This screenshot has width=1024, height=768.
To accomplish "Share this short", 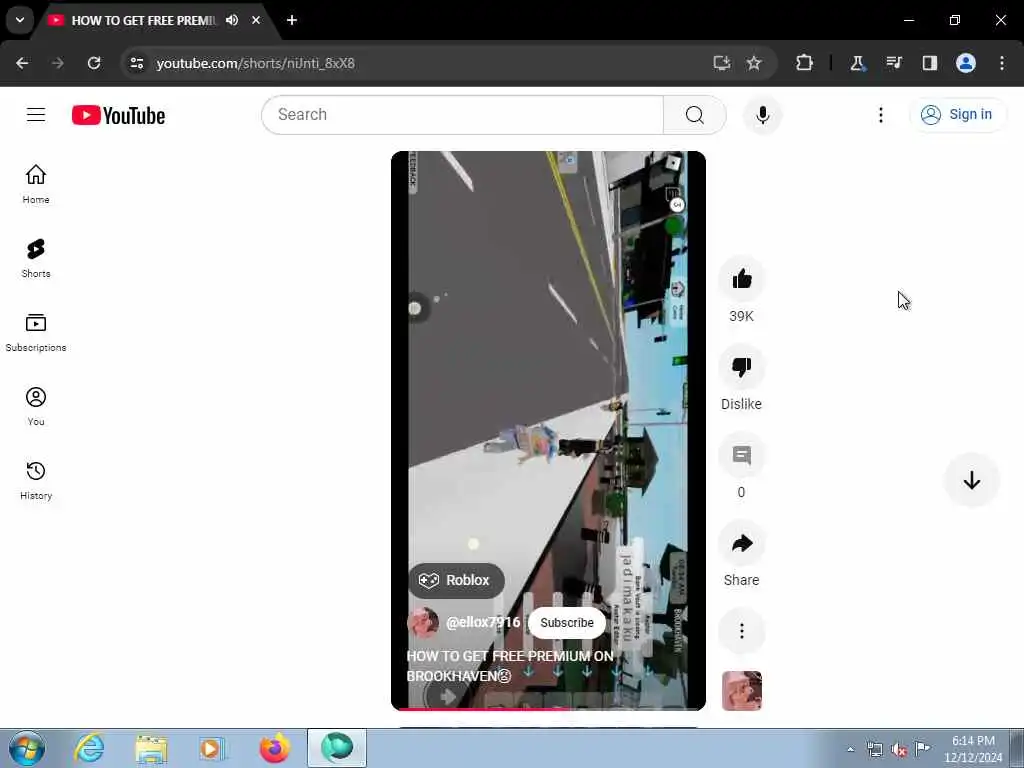I will coord(741,543).
